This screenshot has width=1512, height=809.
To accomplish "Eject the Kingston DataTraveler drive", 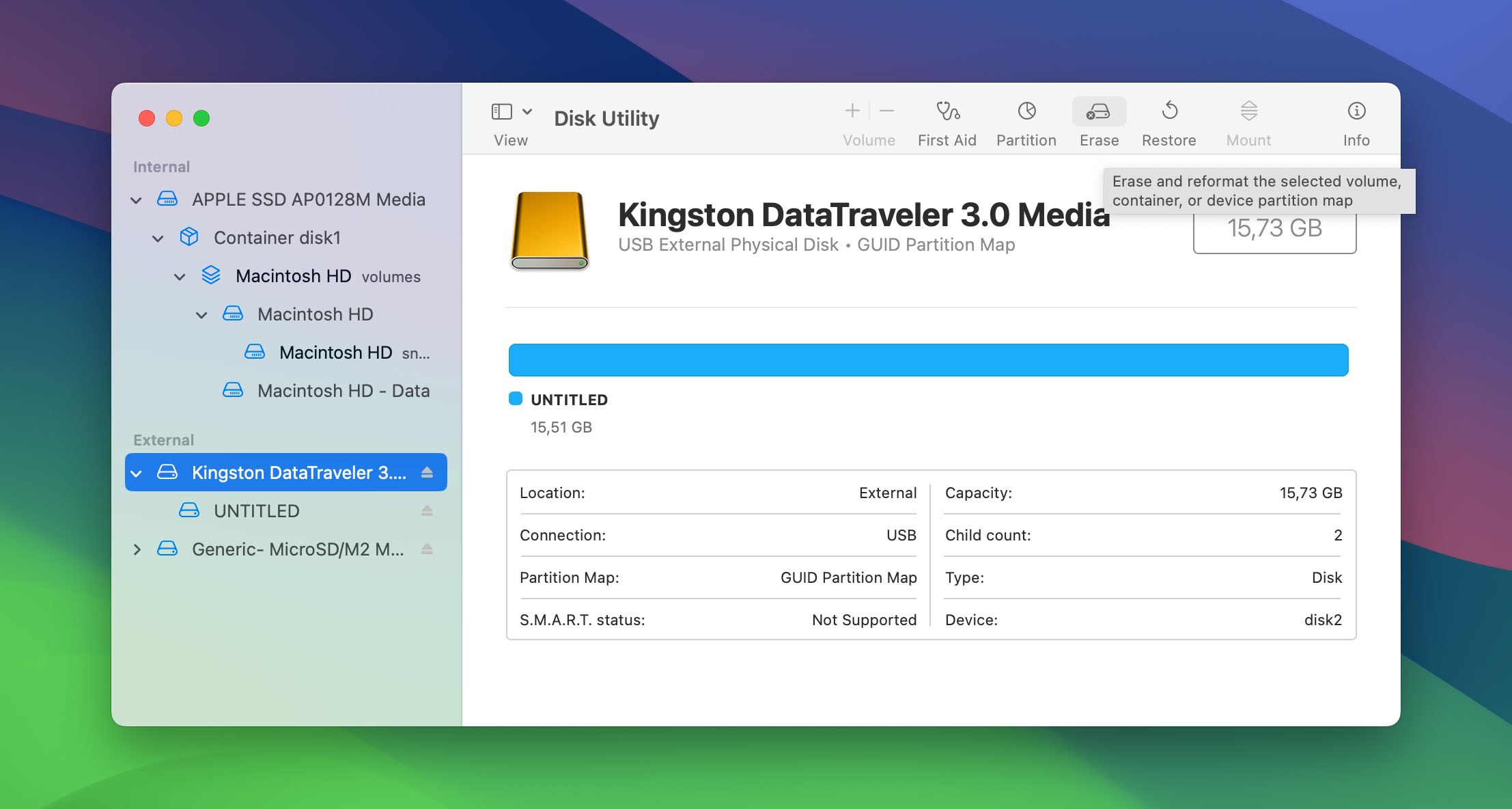I will tap(427, 471).
